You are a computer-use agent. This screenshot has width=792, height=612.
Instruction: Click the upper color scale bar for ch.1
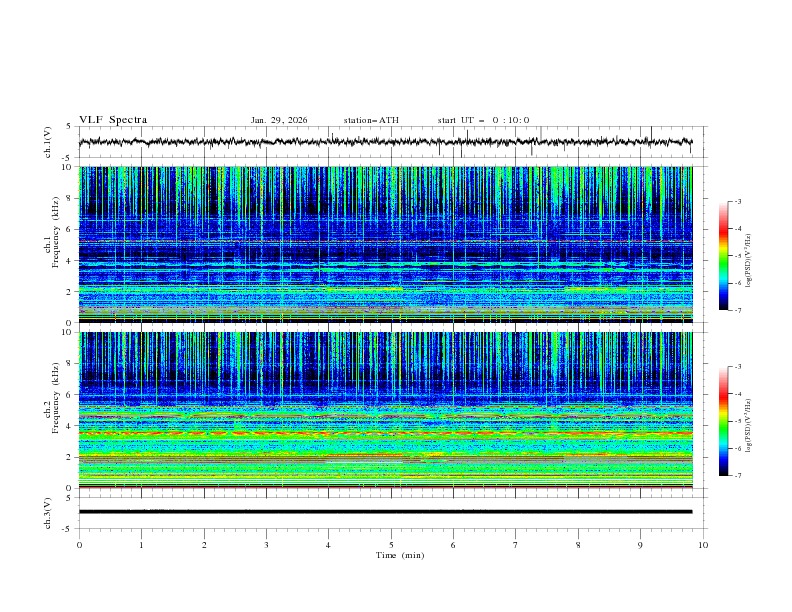pyautogui.click(x=724, y=255)
